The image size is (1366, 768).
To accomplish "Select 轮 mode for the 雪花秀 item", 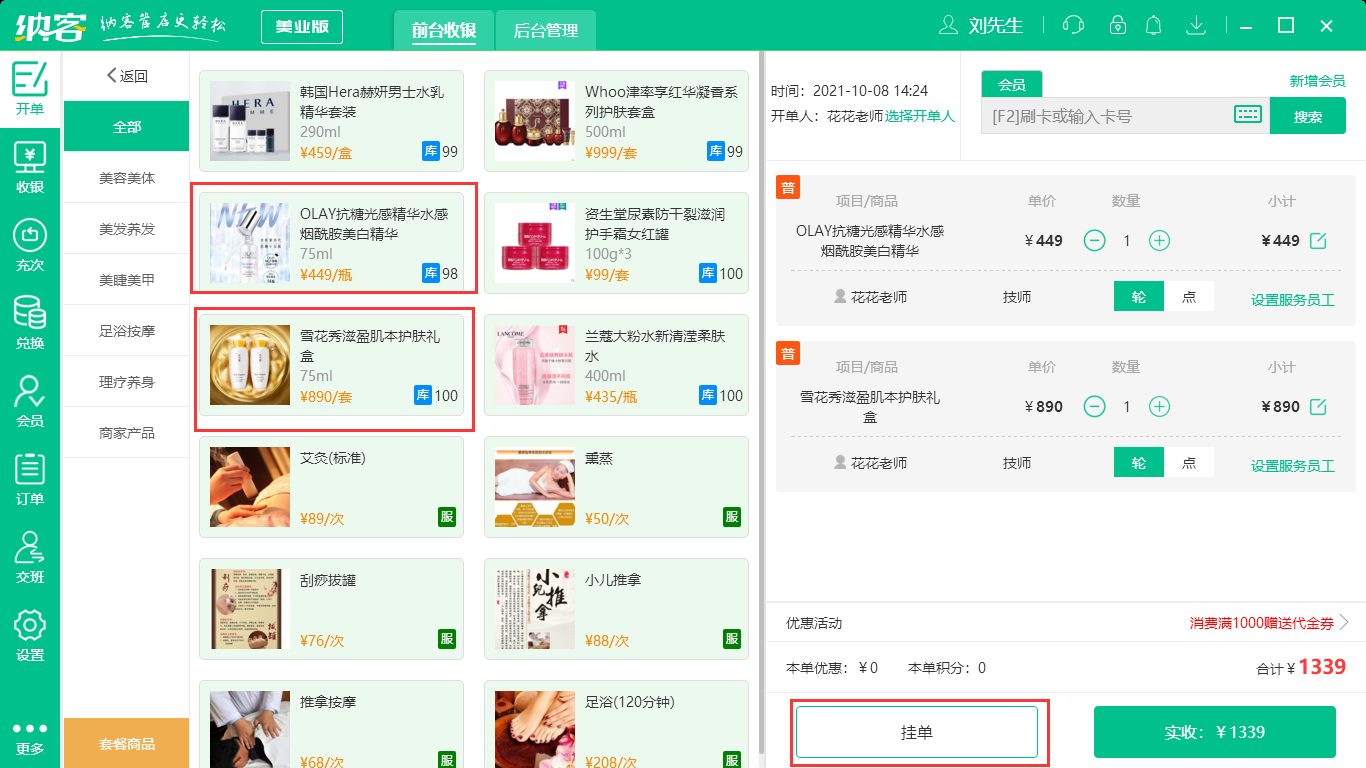I will (1139, 463).
